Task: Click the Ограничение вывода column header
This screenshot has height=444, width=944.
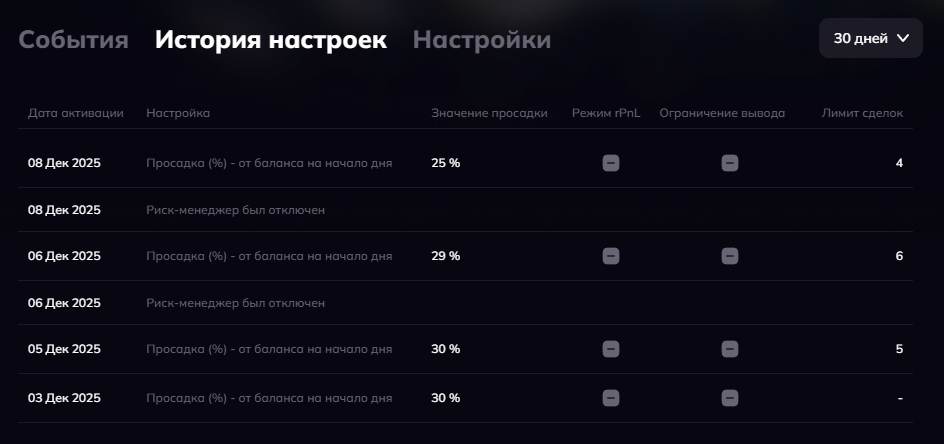Action: [722, 113]
